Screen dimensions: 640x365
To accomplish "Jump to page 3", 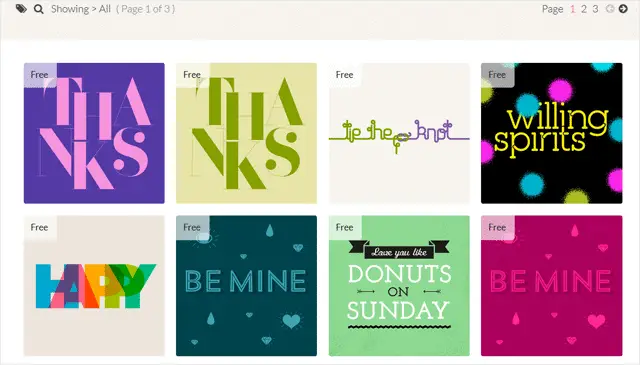I will click(x=595, y=9).
